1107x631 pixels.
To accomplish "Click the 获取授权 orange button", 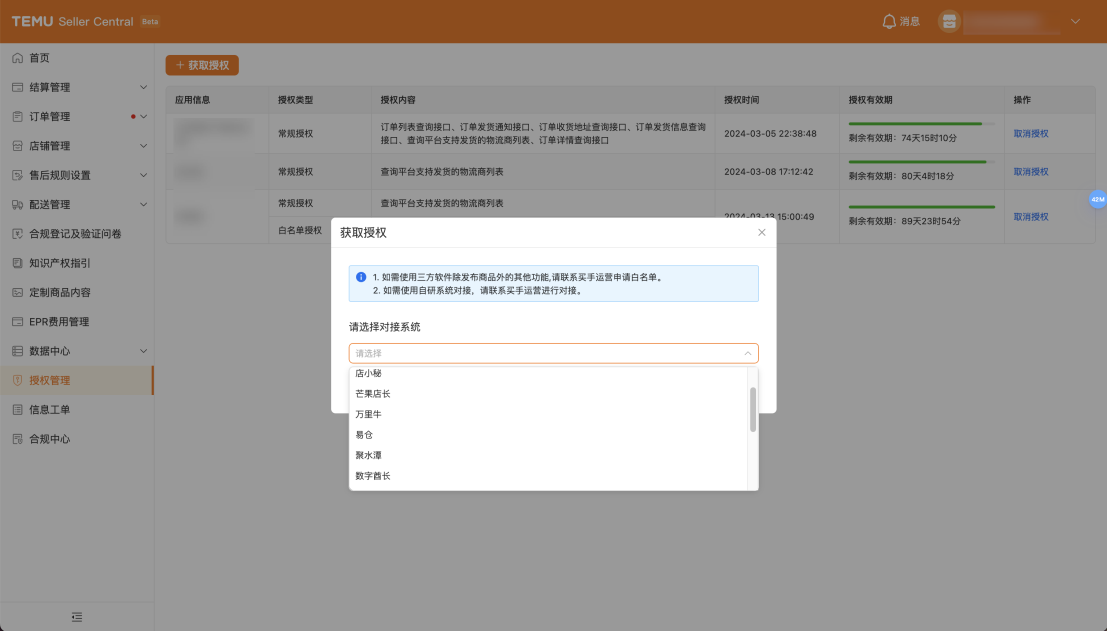I will pos(202,65).
